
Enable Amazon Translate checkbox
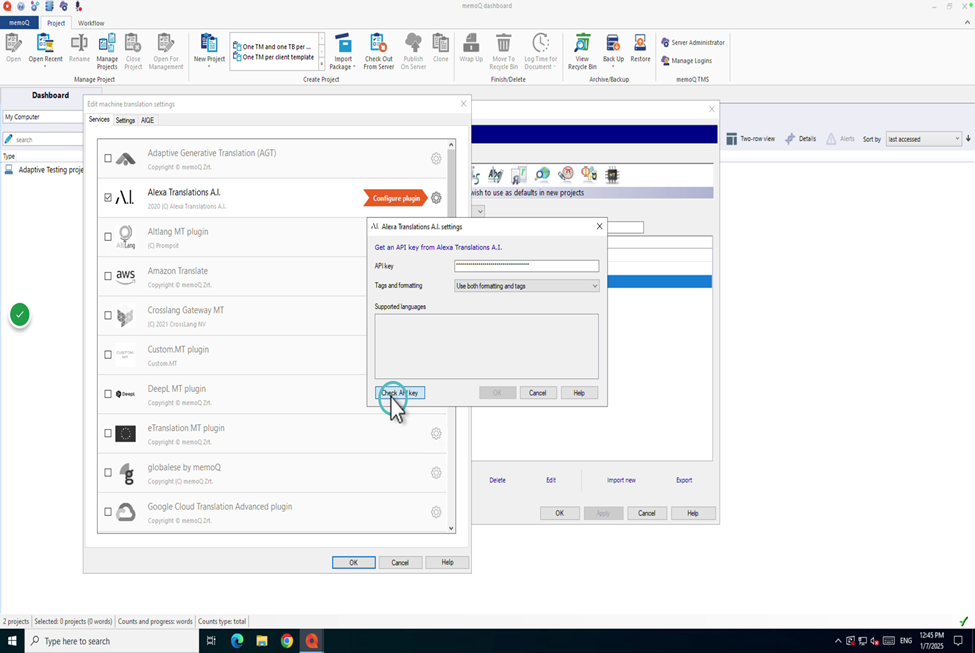[108, 276]
